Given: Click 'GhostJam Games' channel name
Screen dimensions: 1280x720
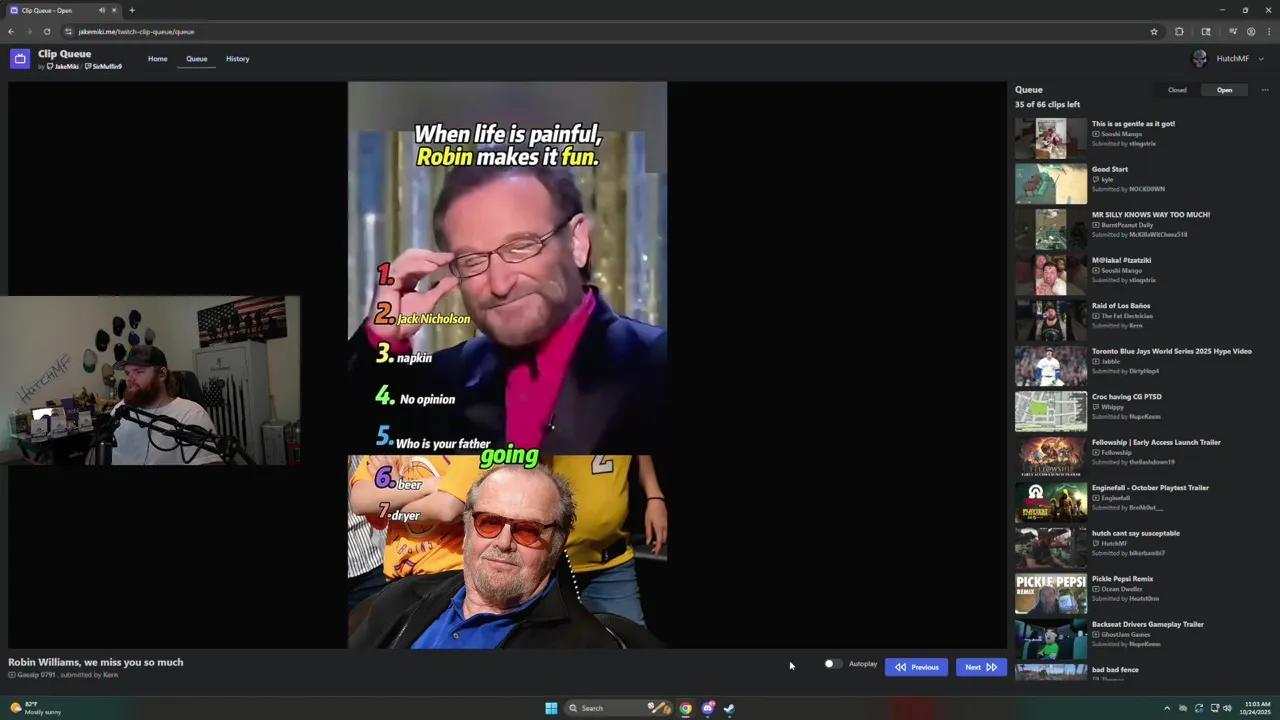Looking at the screenshot, I should (x=1126, y=634).
